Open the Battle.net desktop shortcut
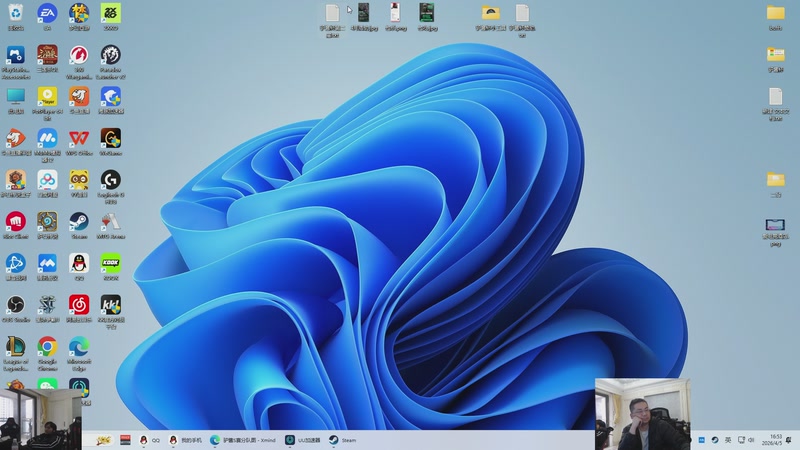800x450 pixels. [16, 264]
